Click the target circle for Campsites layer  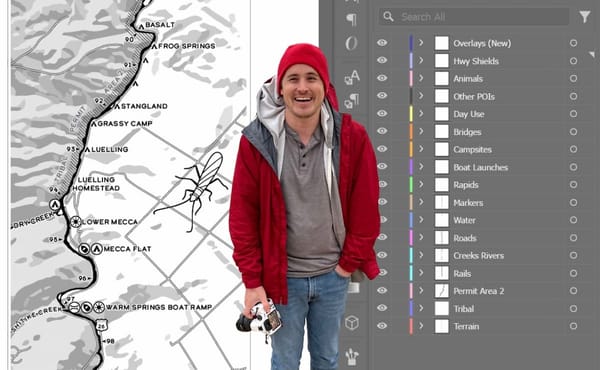573,149
